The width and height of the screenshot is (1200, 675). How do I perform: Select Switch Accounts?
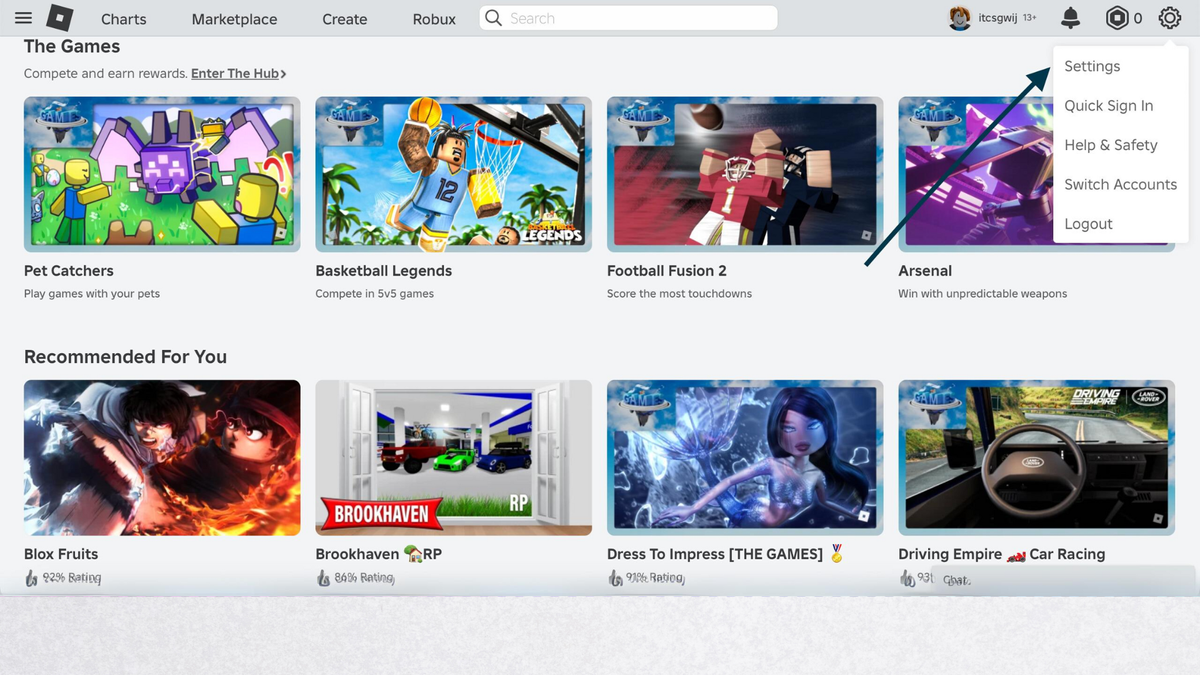1120,184
